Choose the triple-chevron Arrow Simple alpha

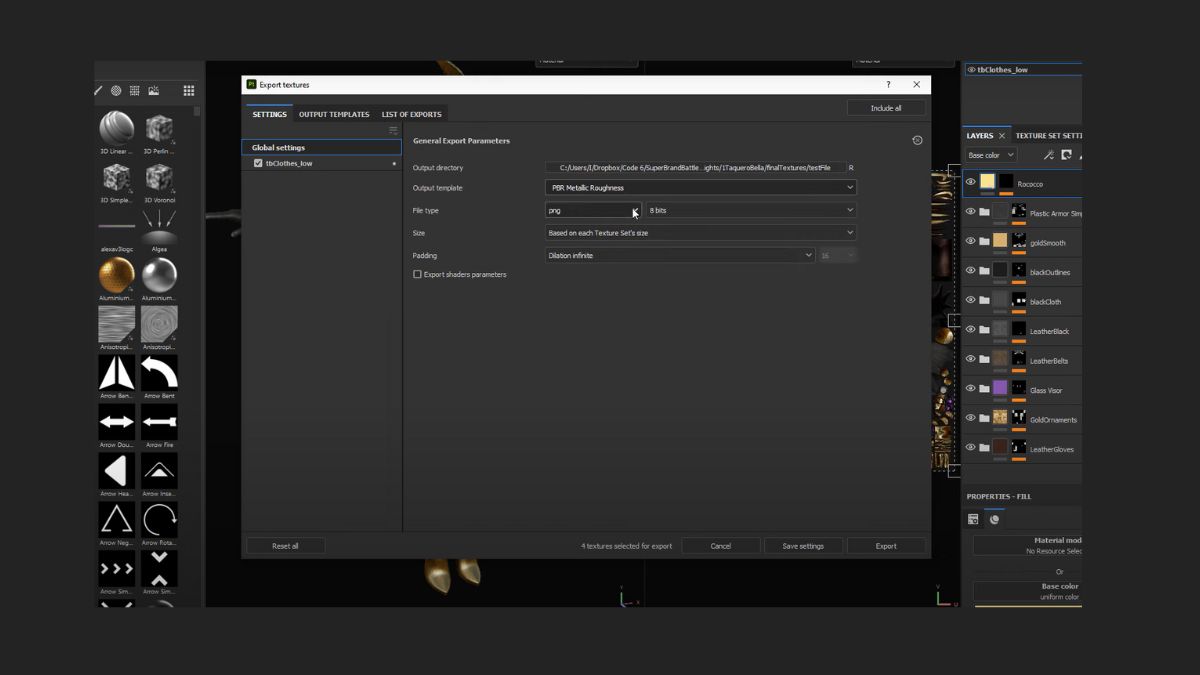click(x=116, y=568)
